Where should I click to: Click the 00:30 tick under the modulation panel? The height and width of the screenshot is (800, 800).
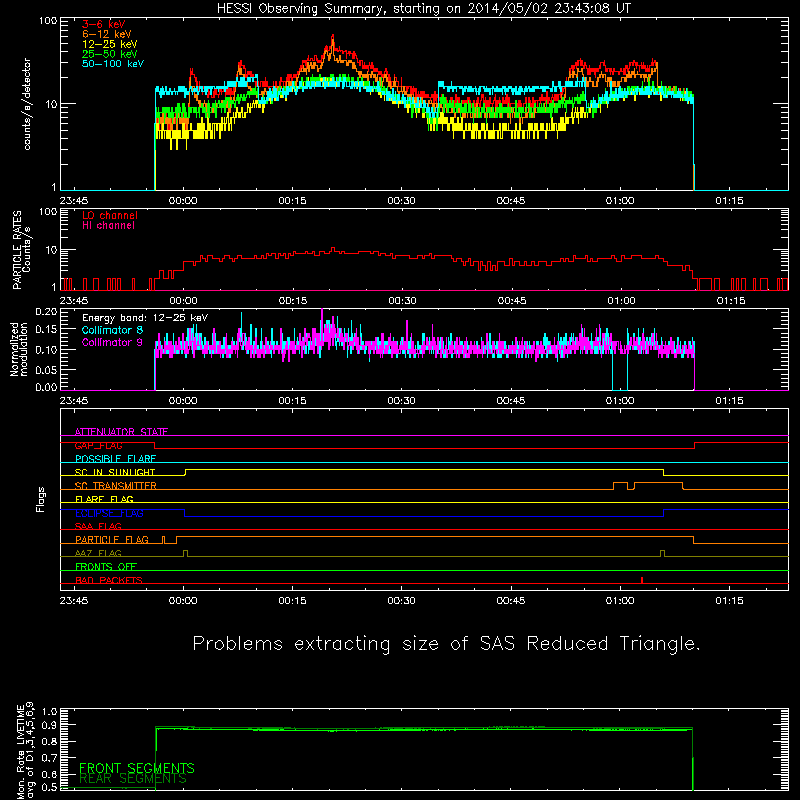tap(402, 401)
